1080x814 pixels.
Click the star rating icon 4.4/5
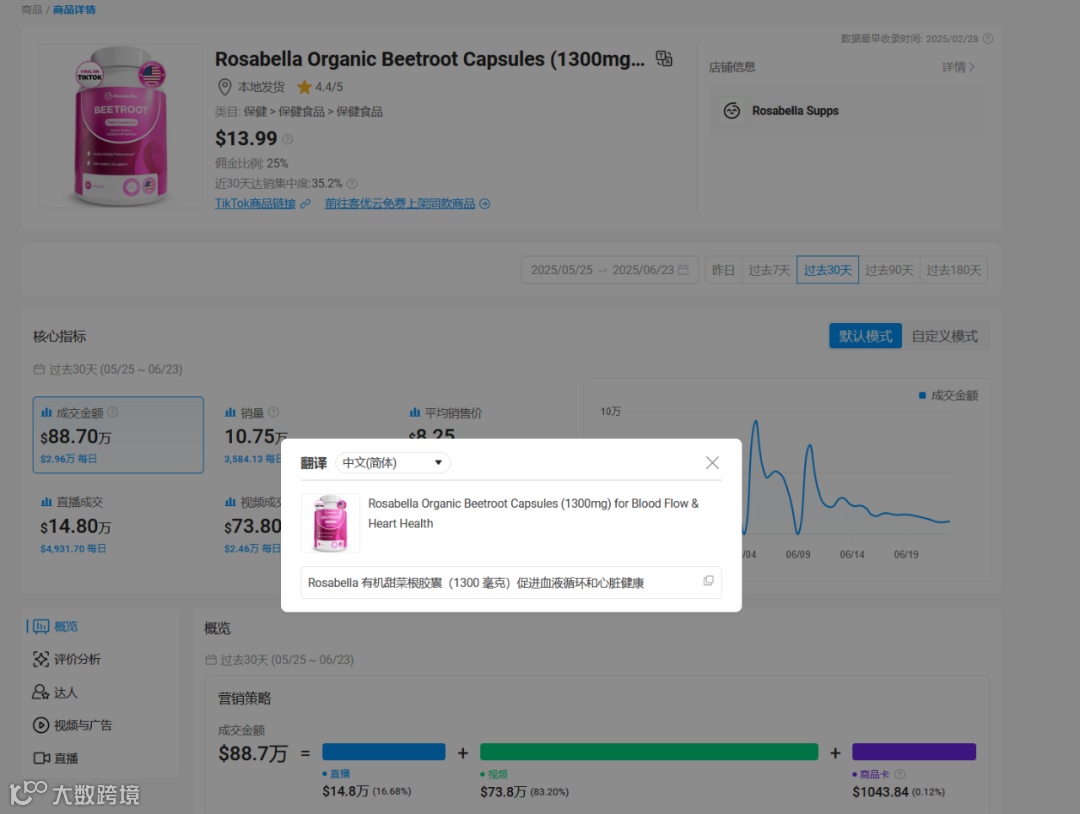[304, 87]
